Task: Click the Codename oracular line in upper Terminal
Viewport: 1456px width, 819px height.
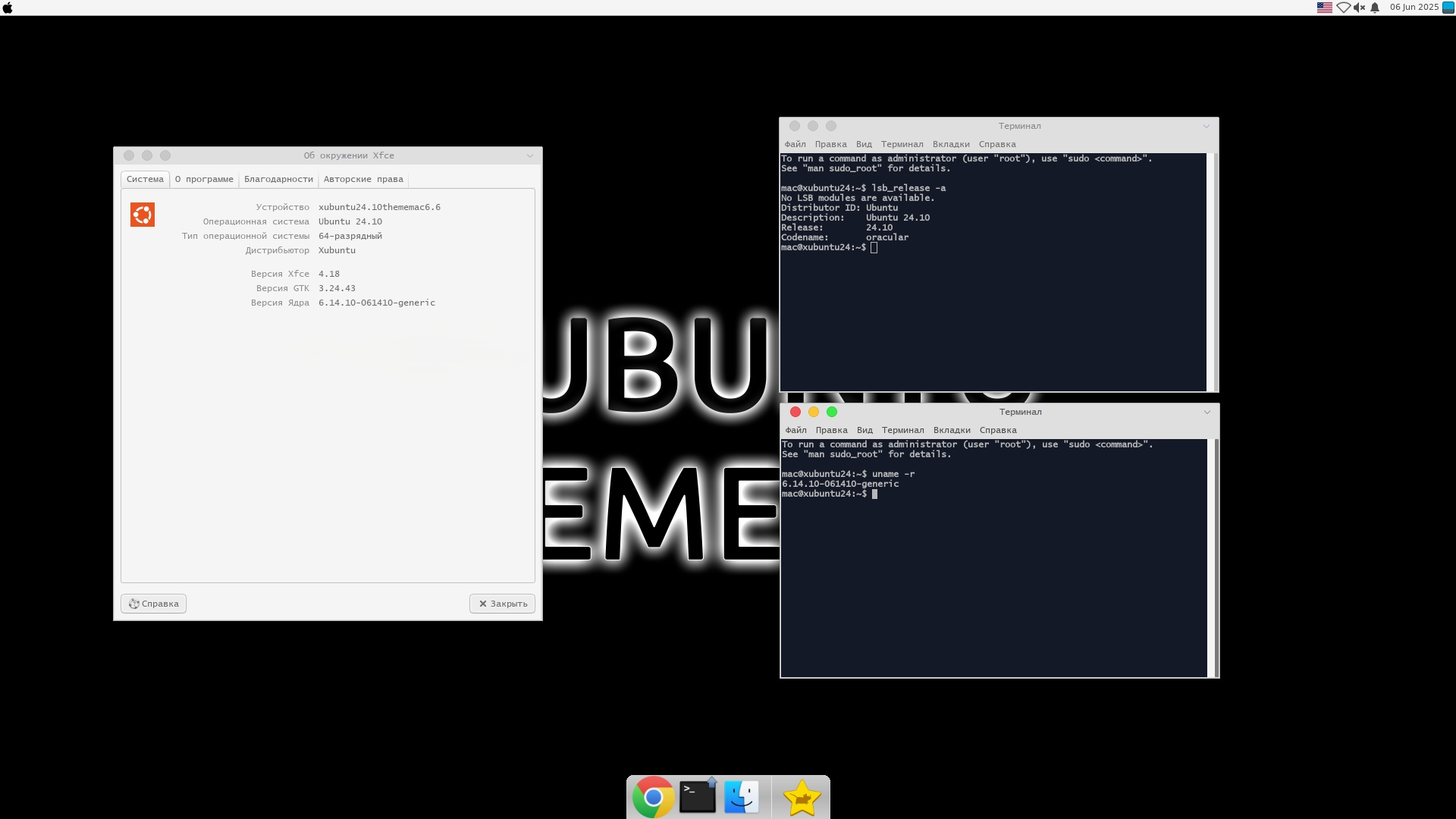Action: tap(845, 237)
